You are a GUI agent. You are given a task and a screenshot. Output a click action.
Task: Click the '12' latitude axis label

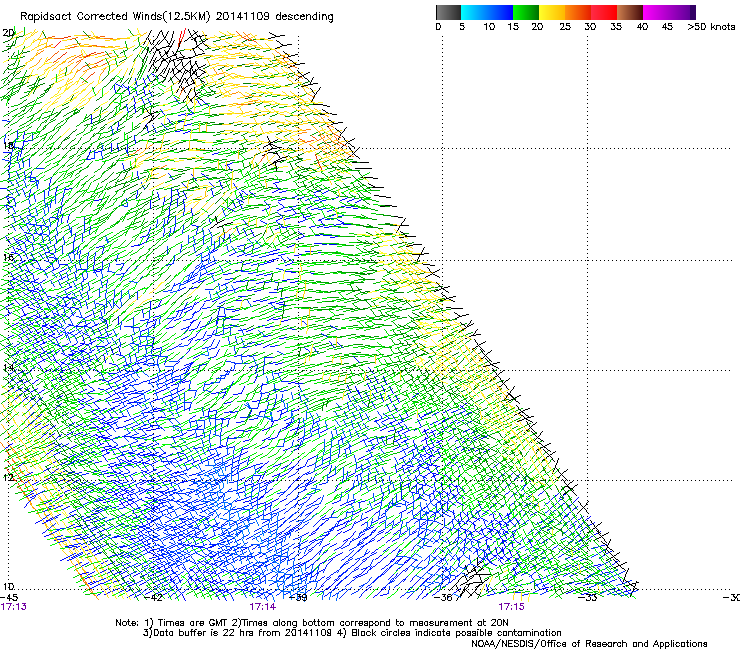[x=8, y=477]
